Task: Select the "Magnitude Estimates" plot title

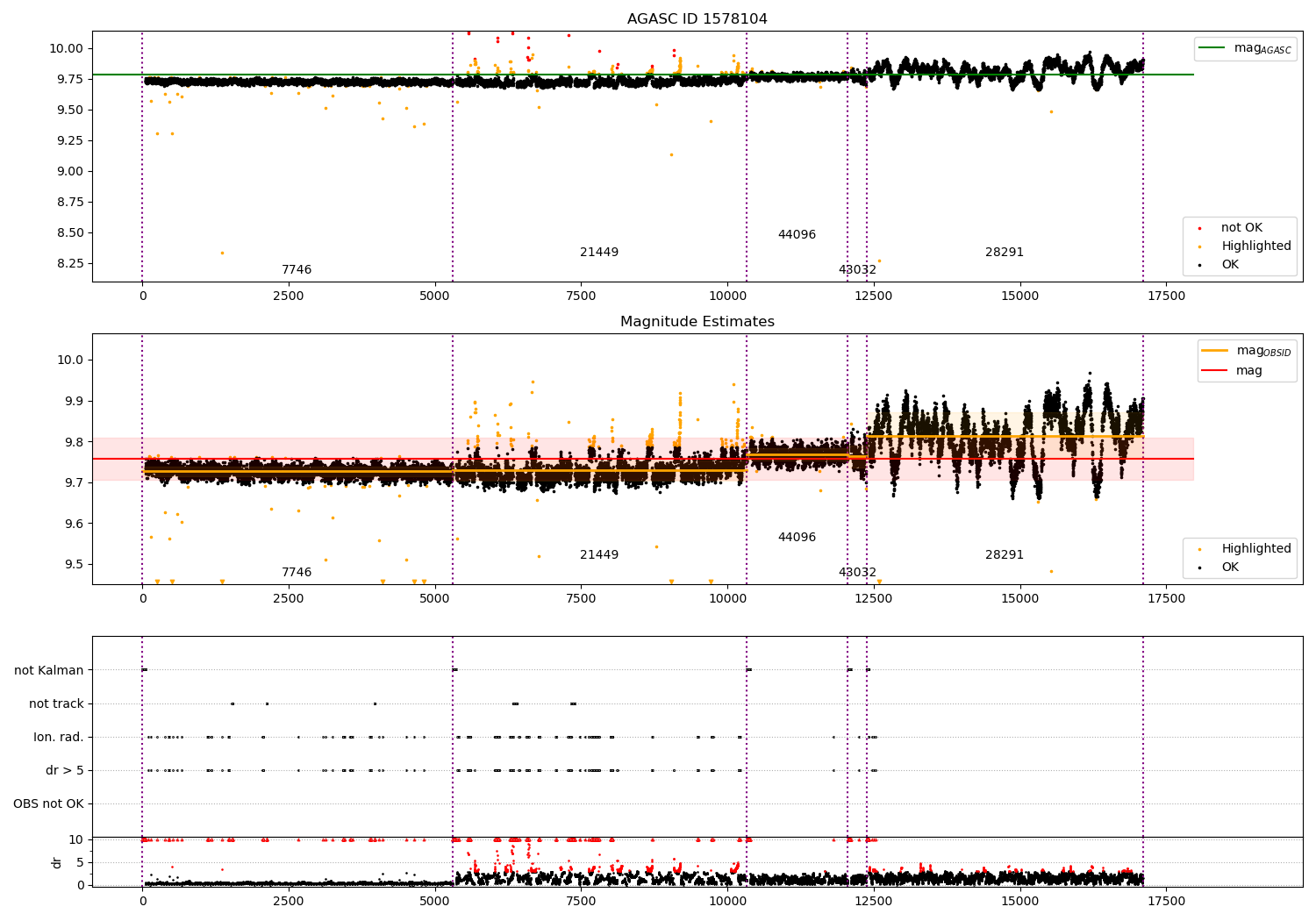Action: [697, 322]
